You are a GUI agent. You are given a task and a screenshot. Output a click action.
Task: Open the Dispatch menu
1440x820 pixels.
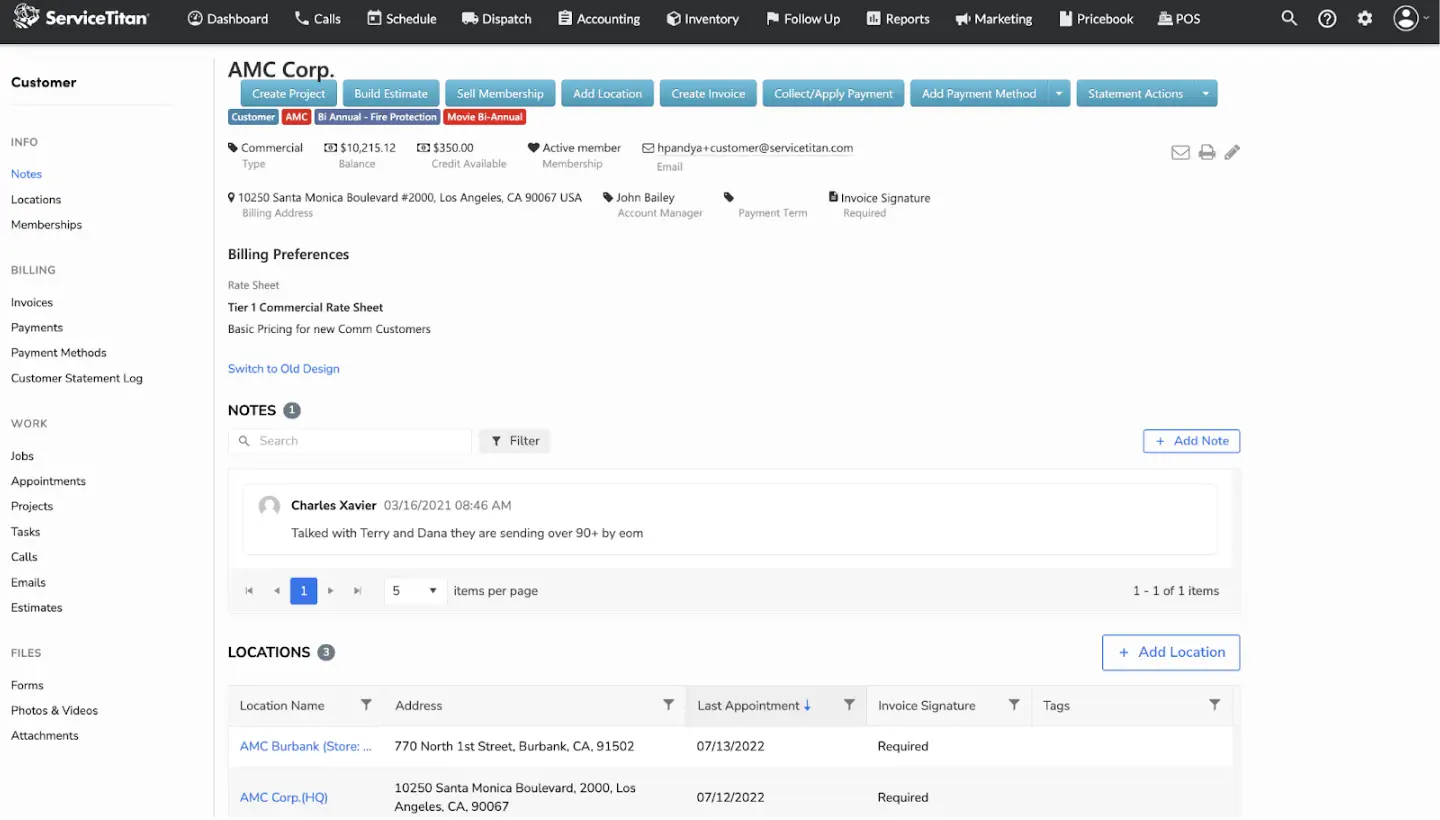497,18
